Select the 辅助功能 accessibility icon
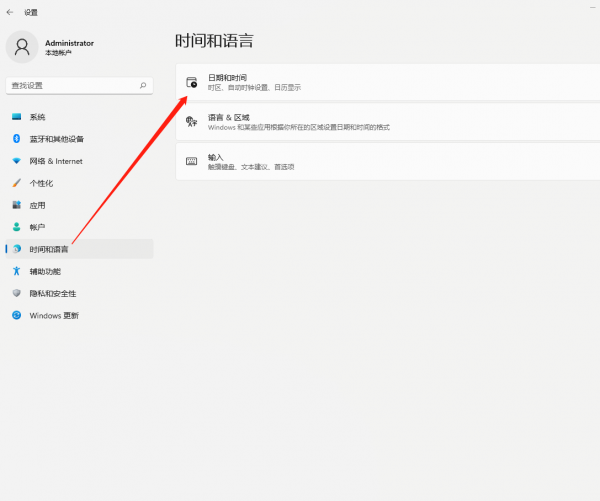 click(16, 271)
